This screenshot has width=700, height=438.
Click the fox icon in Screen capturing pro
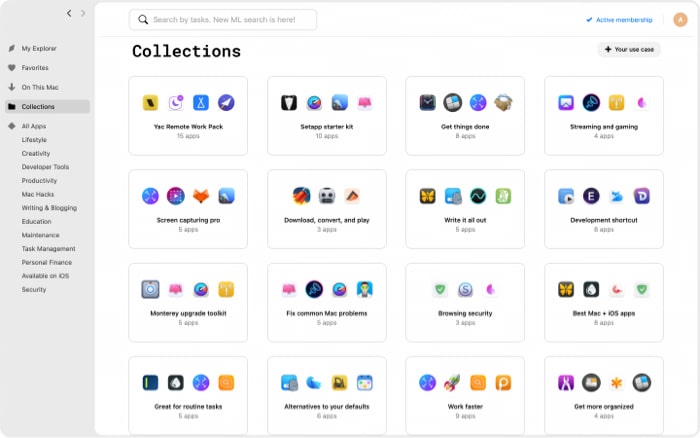pyautogui.click(x=201, y=196)
